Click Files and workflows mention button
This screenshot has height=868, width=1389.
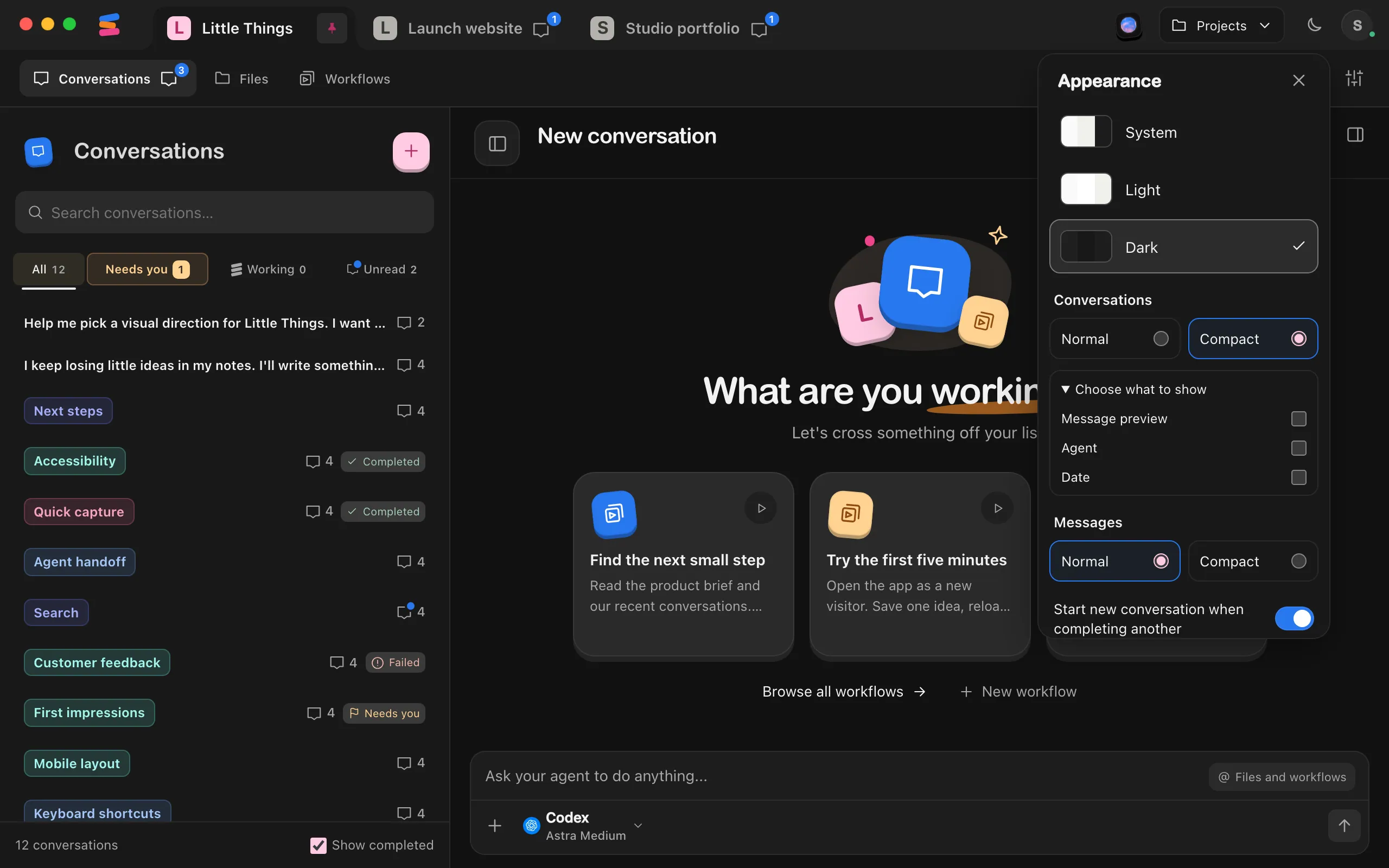(1282, 777)
